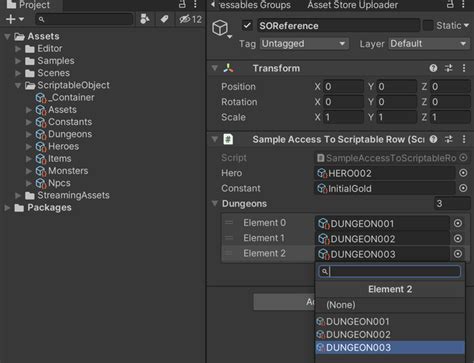Viewport: 474px width, 363px height.
Task: Click the picker popup search field
Action: pos(390,272)
